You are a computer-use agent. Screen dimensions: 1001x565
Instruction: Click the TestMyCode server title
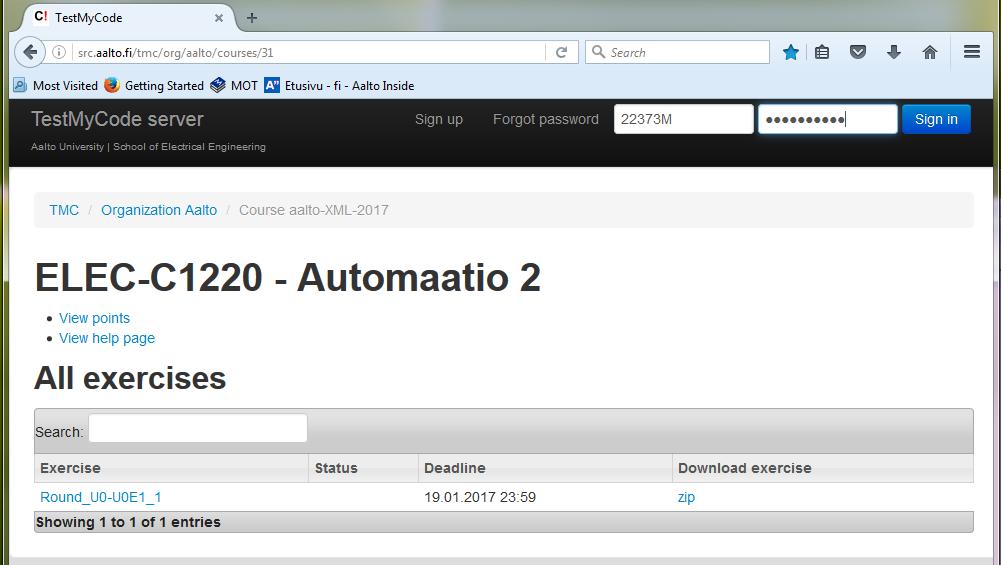click(117, 119)
